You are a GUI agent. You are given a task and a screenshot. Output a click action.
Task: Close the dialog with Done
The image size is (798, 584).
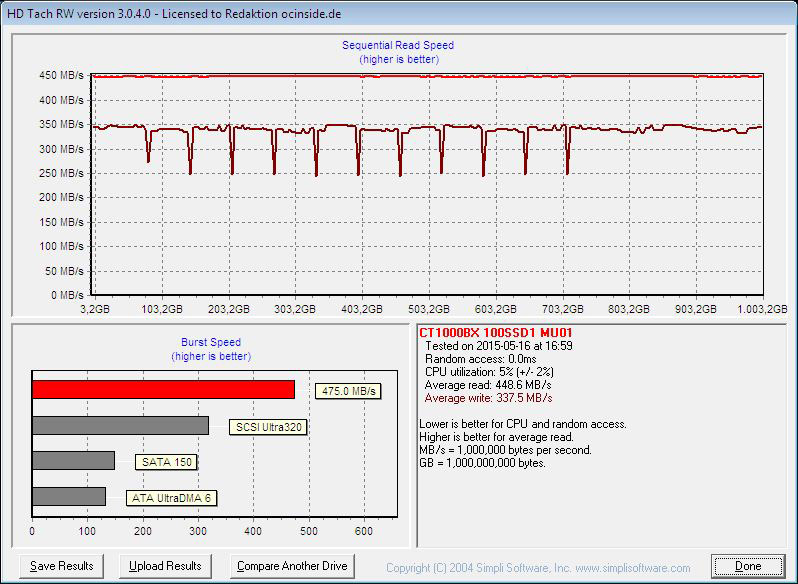[x=748, y=566]
